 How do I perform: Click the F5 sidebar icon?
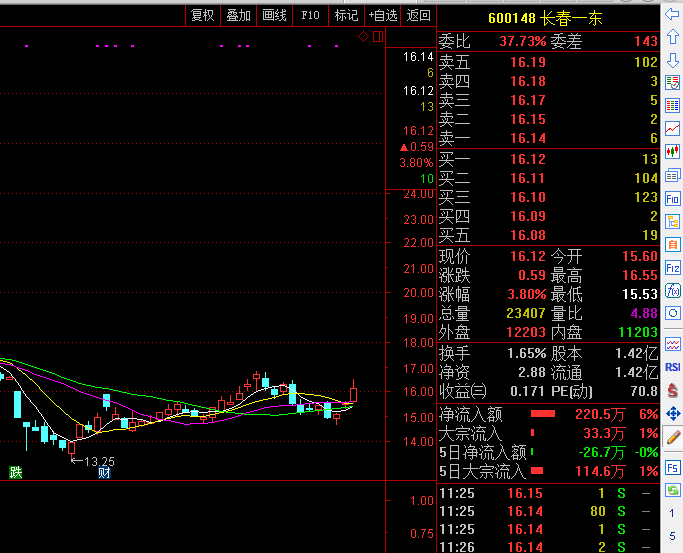[x=673, y=468]
